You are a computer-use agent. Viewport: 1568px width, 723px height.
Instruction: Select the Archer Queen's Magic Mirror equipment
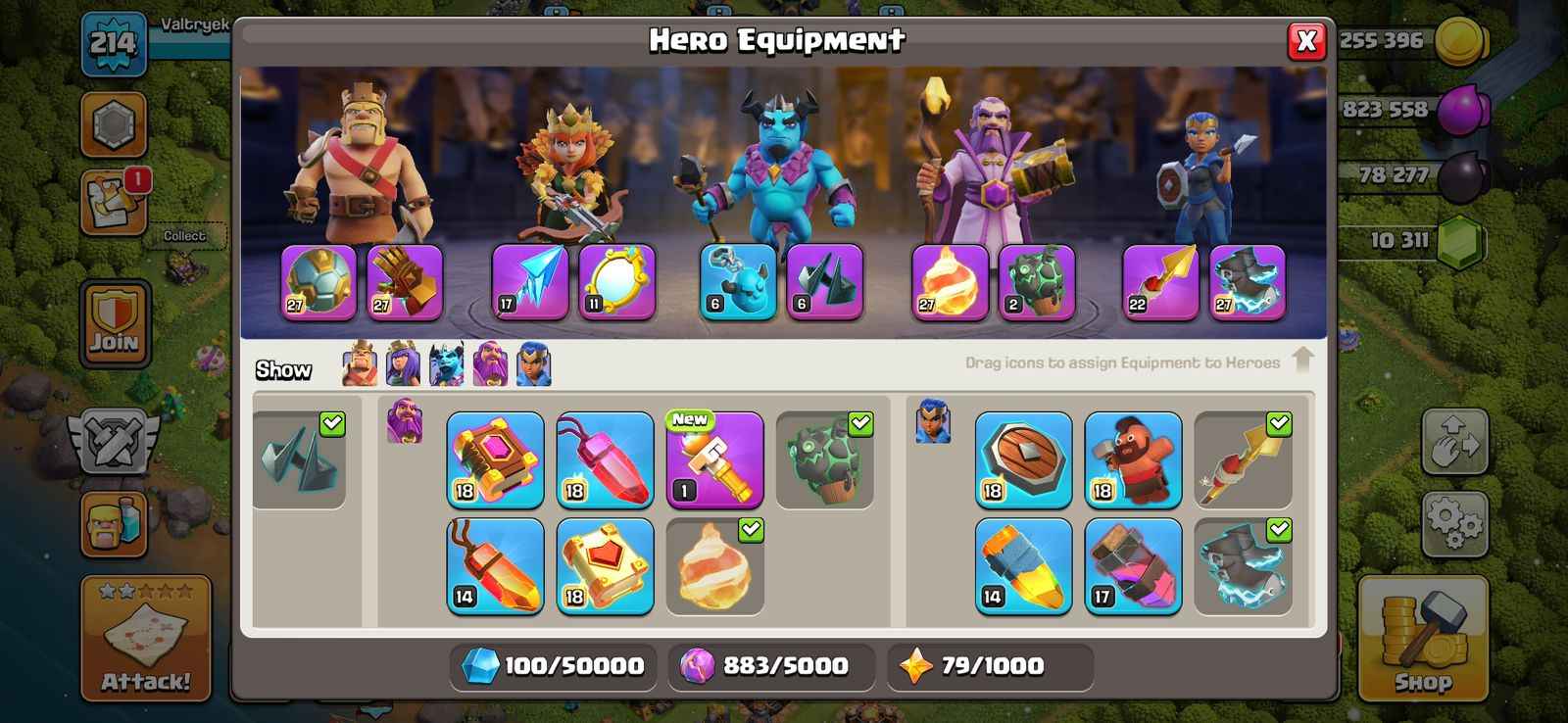(x=616, y=282)
